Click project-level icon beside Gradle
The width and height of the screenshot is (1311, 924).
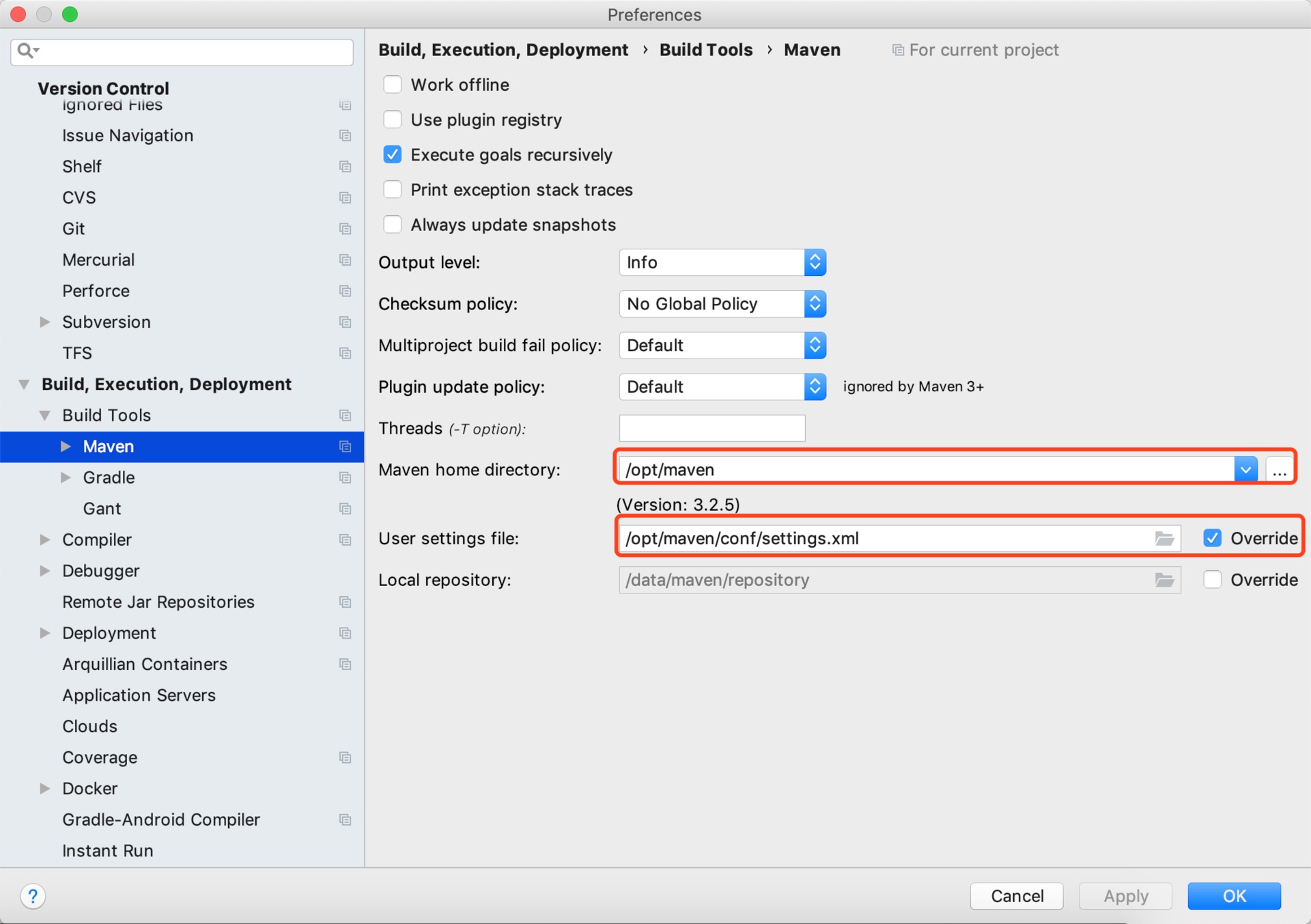coord(346,477)
